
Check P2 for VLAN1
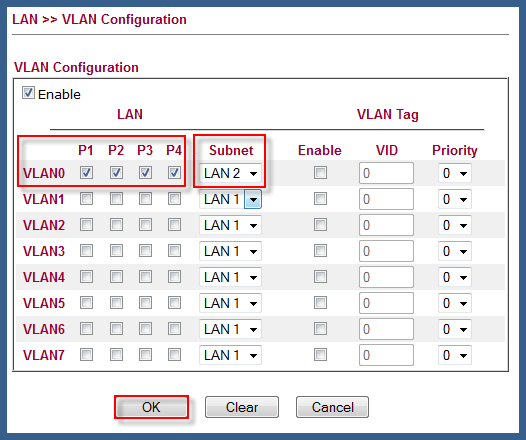[x=116, y=199]
